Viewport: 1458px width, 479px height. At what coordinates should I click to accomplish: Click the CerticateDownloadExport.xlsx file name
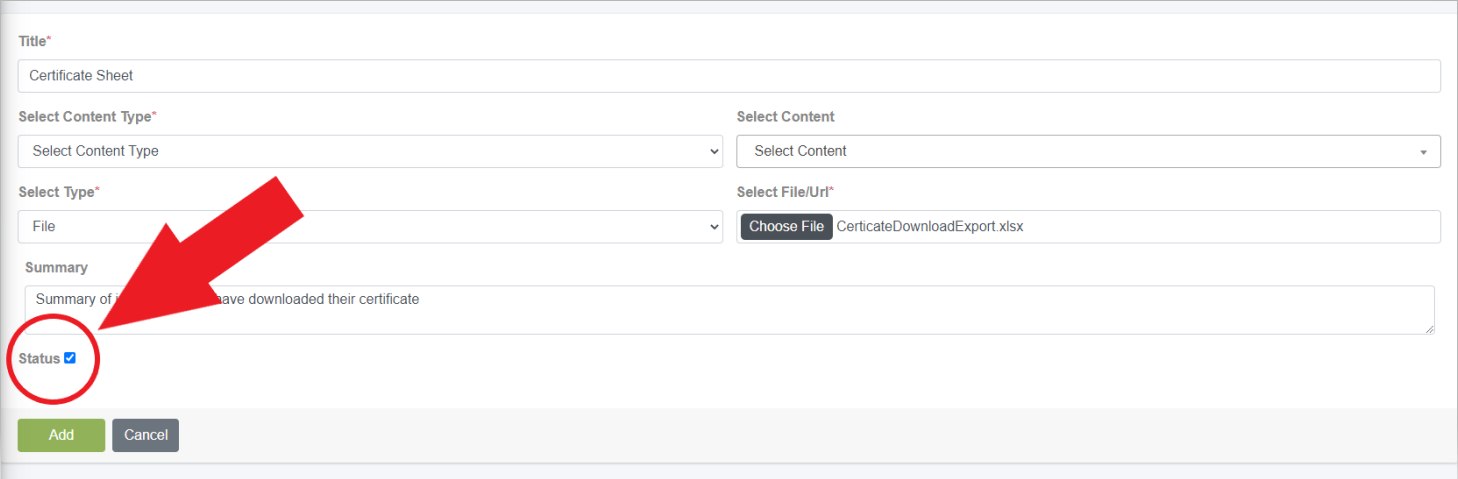930,227
